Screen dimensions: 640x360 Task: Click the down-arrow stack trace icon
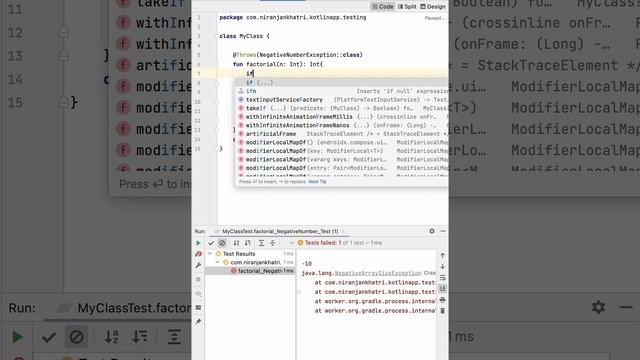(x=442, y=267)
